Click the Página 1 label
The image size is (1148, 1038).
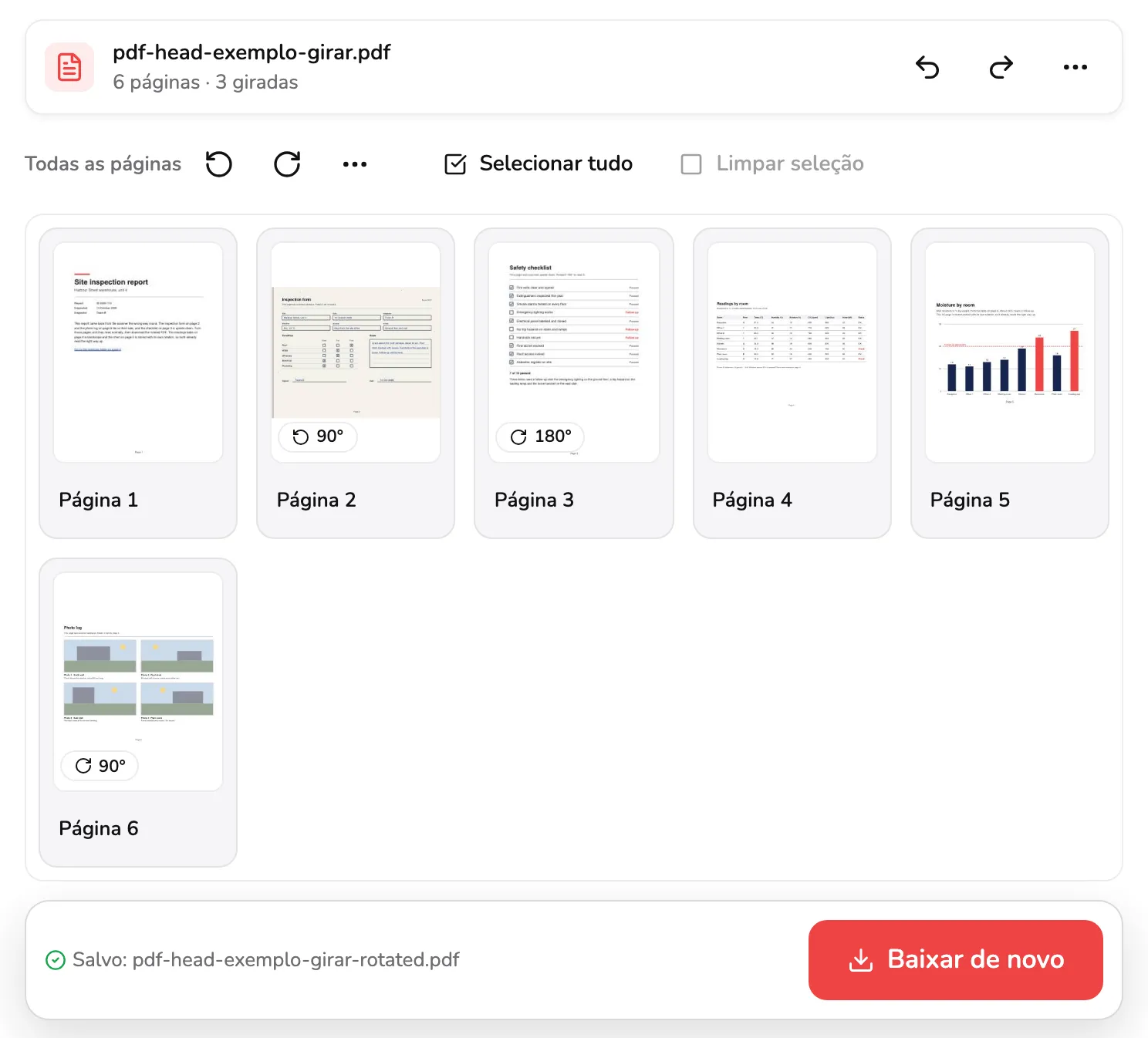coord(99,500)
